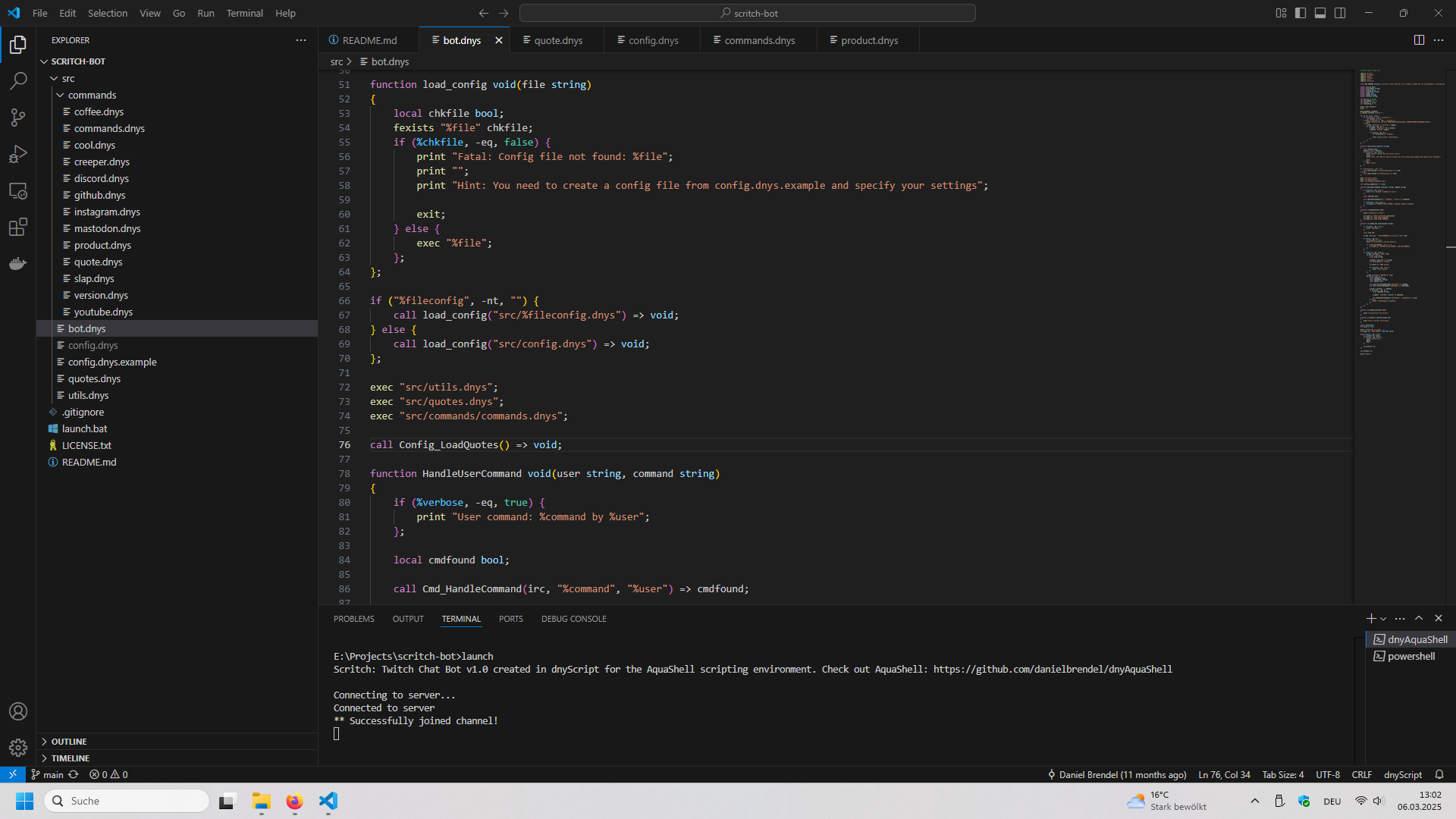Image resolution: width=1456 pixels, height=819 pixels.
Task: Switch to the quote.dnys tab
Action: (557, 40)
